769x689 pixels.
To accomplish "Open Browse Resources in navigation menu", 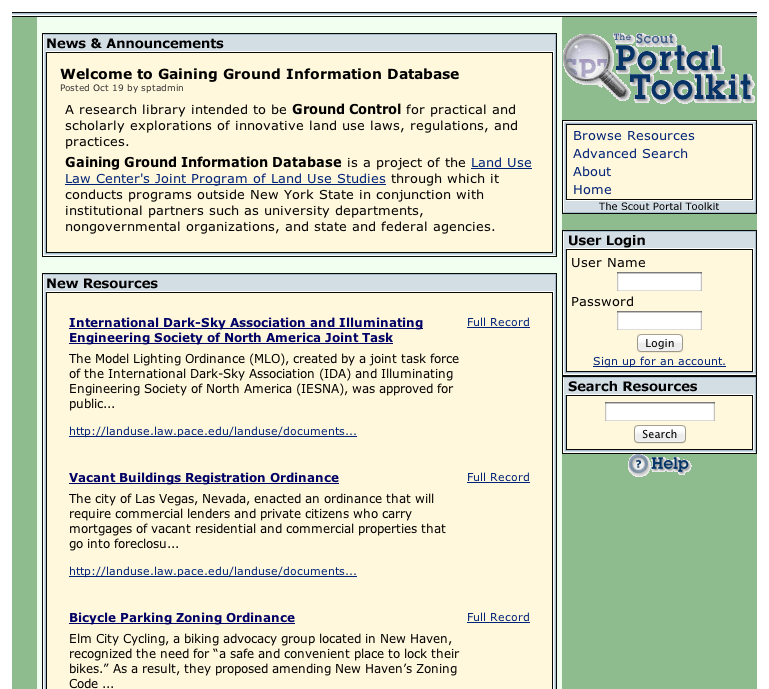I will pyautogui.click(x=633, y=136).
